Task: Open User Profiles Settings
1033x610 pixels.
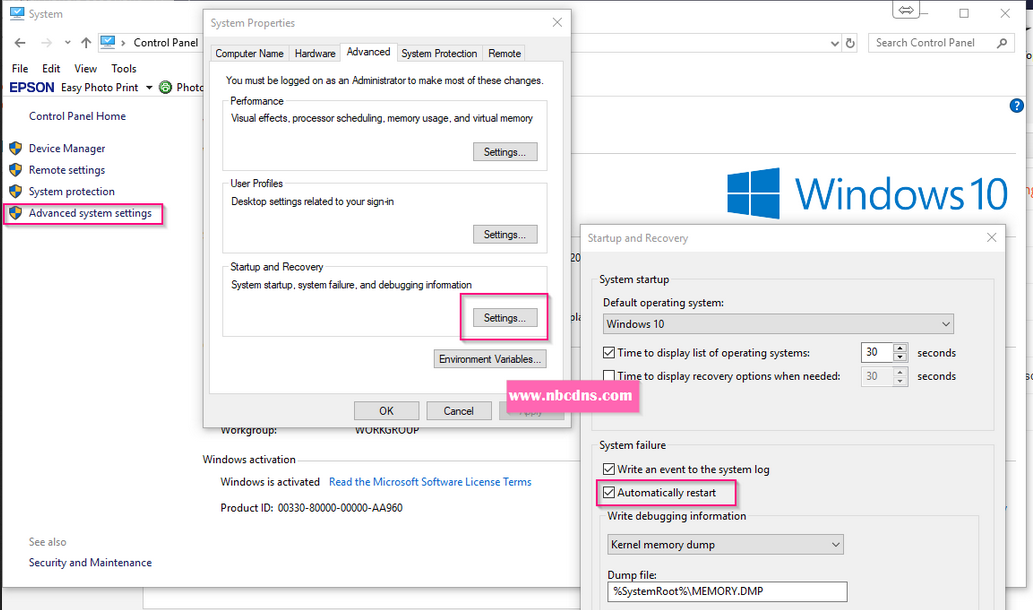Action: 505,235
